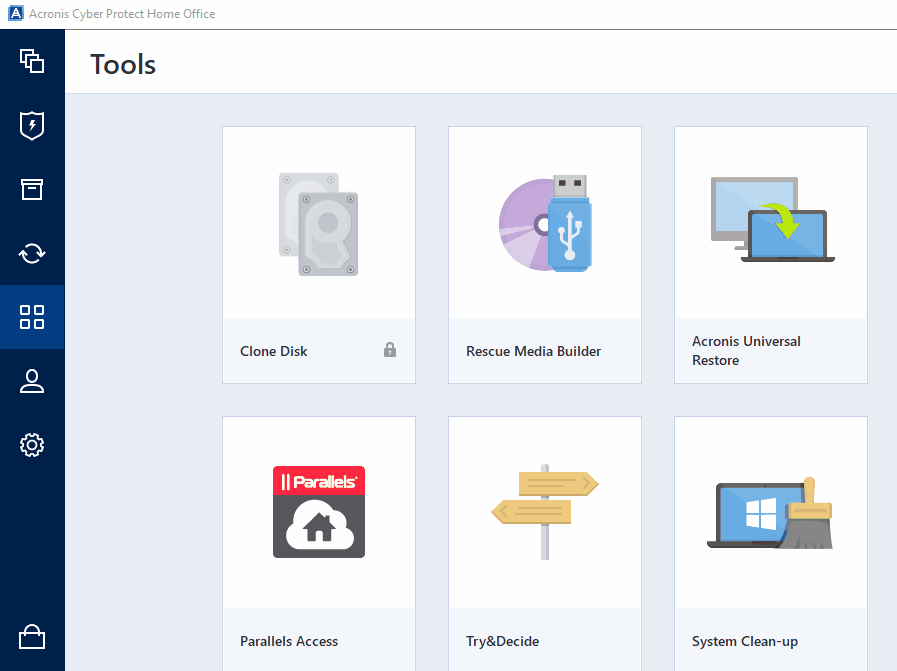
Task: Click the Acronis Cyber Protect Home Office title
Action: 122,14
